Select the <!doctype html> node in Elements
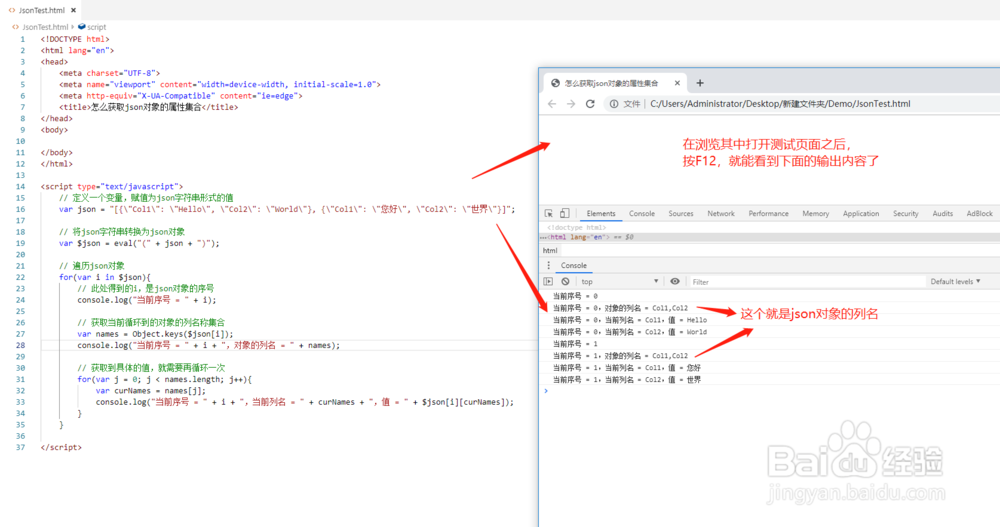Screen dimensions: 1000x527 click(x=576, y=227)
